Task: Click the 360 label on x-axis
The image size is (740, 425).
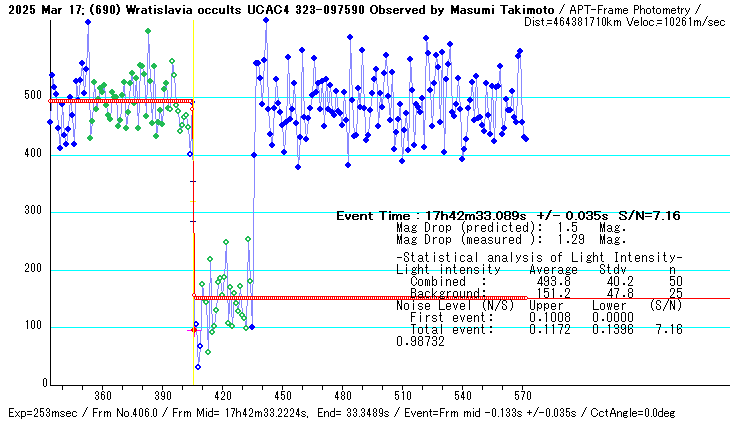Action: pyautogui.click(x=103, y=395)
